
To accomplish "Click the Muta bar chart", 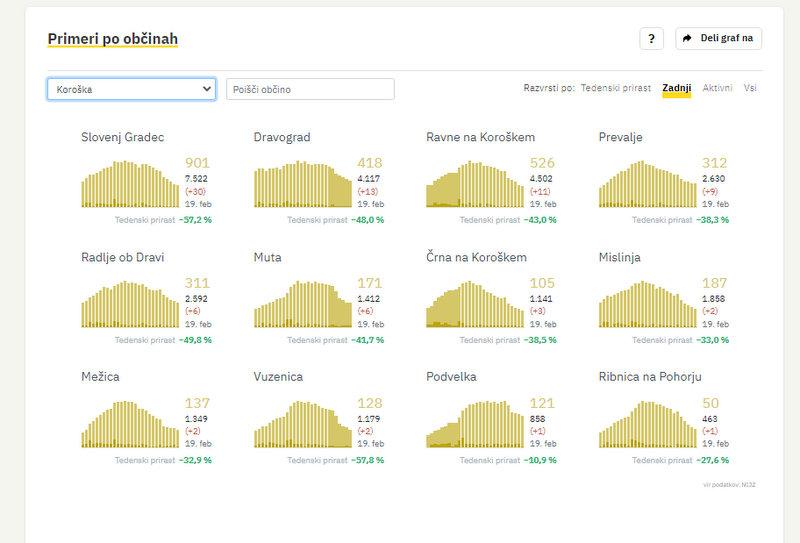I will coord(303,305).
